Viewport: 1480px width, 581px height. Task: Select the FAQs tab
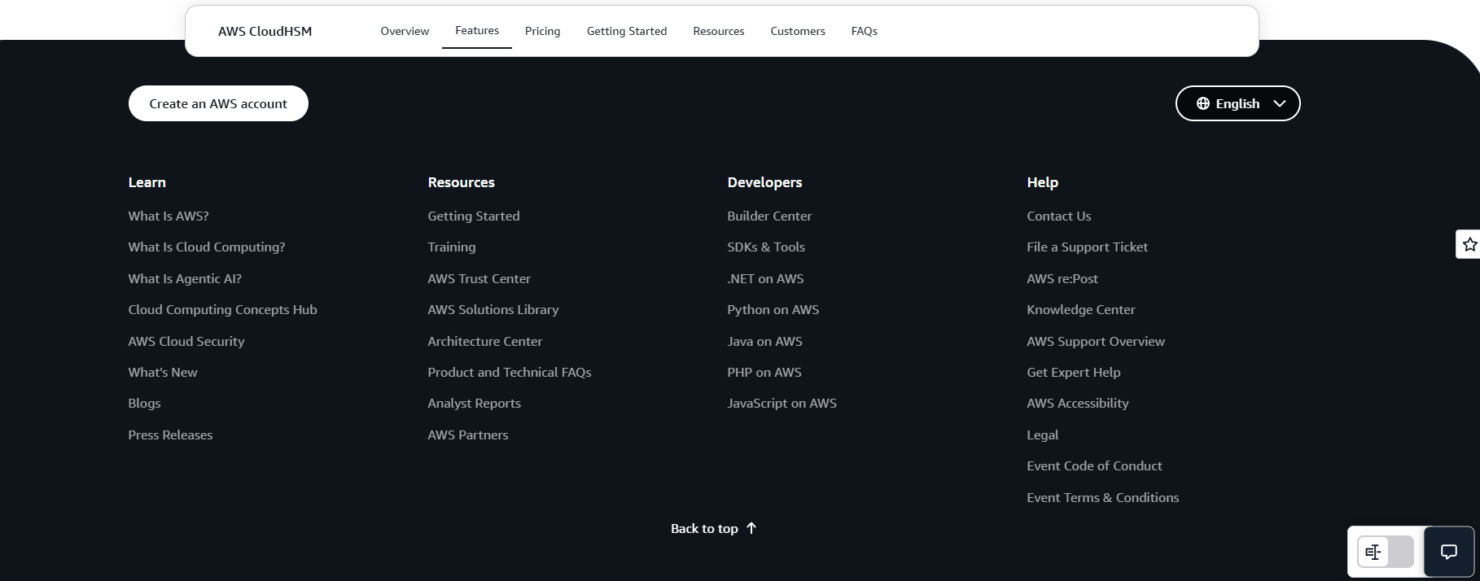pyautogui.click(x=864, y=31)
